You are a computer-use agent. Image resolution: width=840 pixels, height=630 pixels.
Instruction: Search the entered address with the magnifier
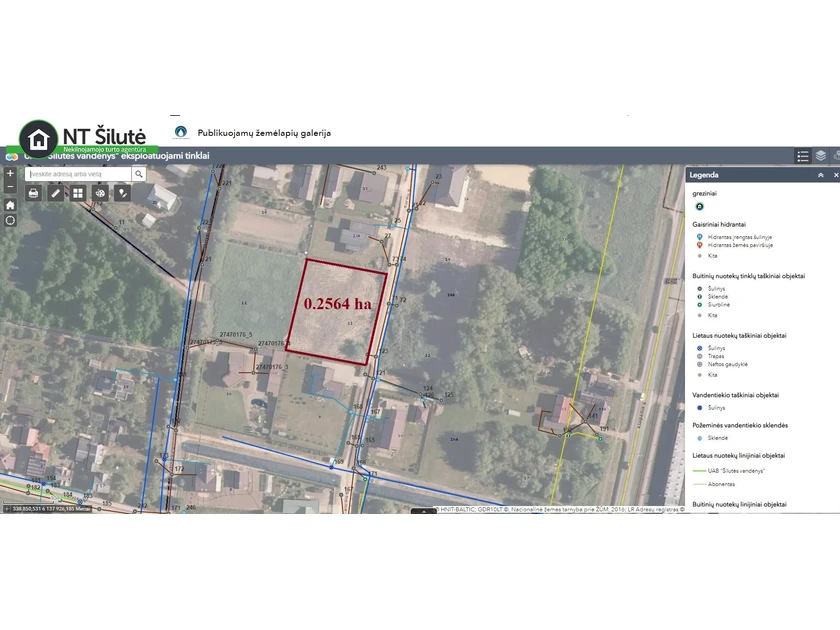click(139, 174)
